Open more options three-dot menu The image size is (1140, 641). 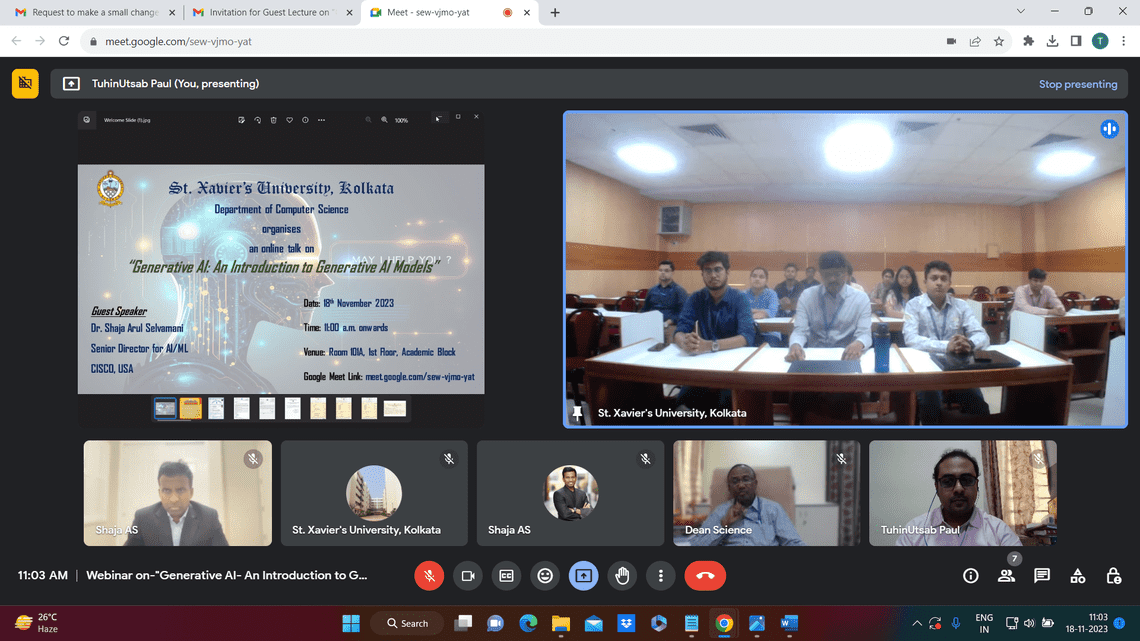point(660,576)
